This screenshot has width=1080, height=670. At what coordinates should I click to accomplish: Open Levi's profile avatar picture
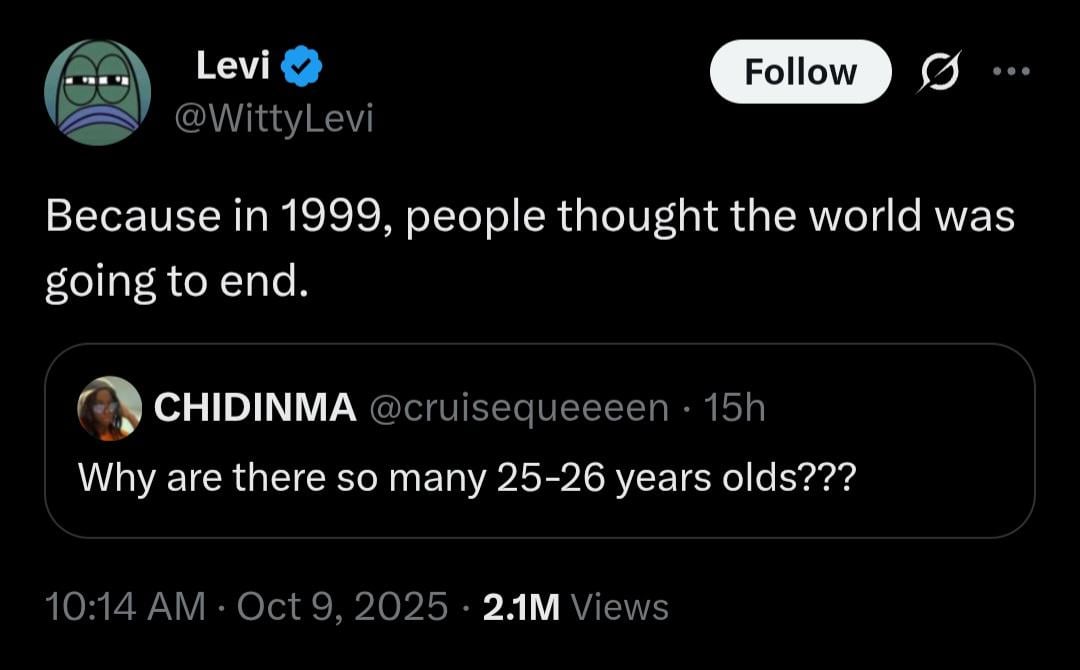[x=97, y=93]
